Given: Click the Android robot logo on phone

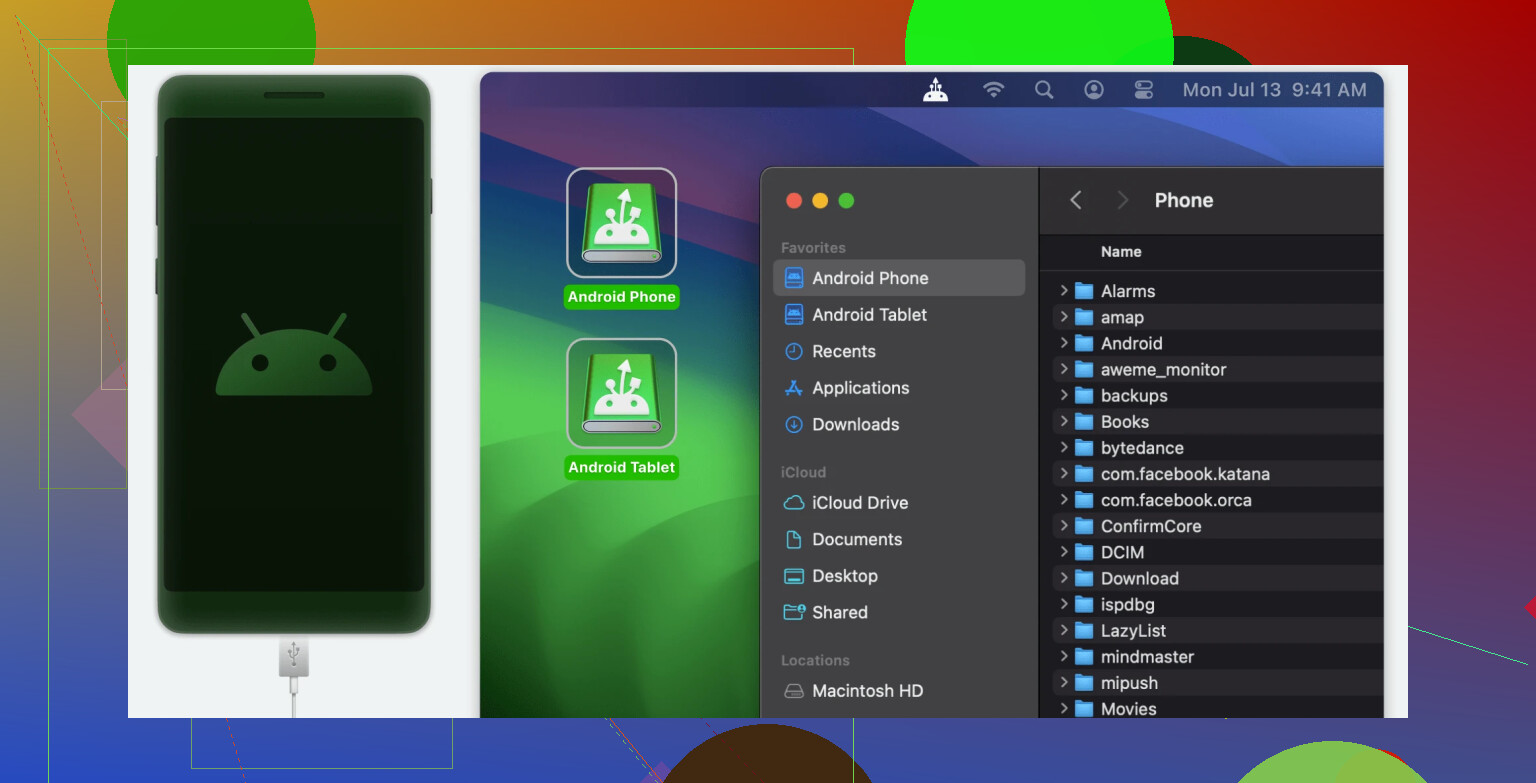Looking at the screenshot, I should 294,354.
